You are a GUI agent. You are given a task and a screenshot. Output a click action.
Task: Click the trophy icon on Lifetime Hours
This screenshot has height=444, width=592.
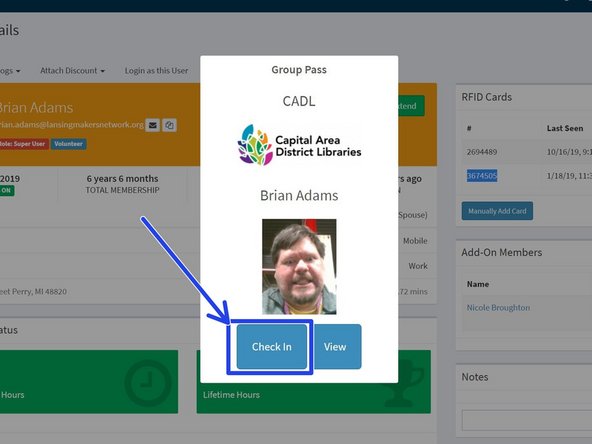click(x=403, y=383)
